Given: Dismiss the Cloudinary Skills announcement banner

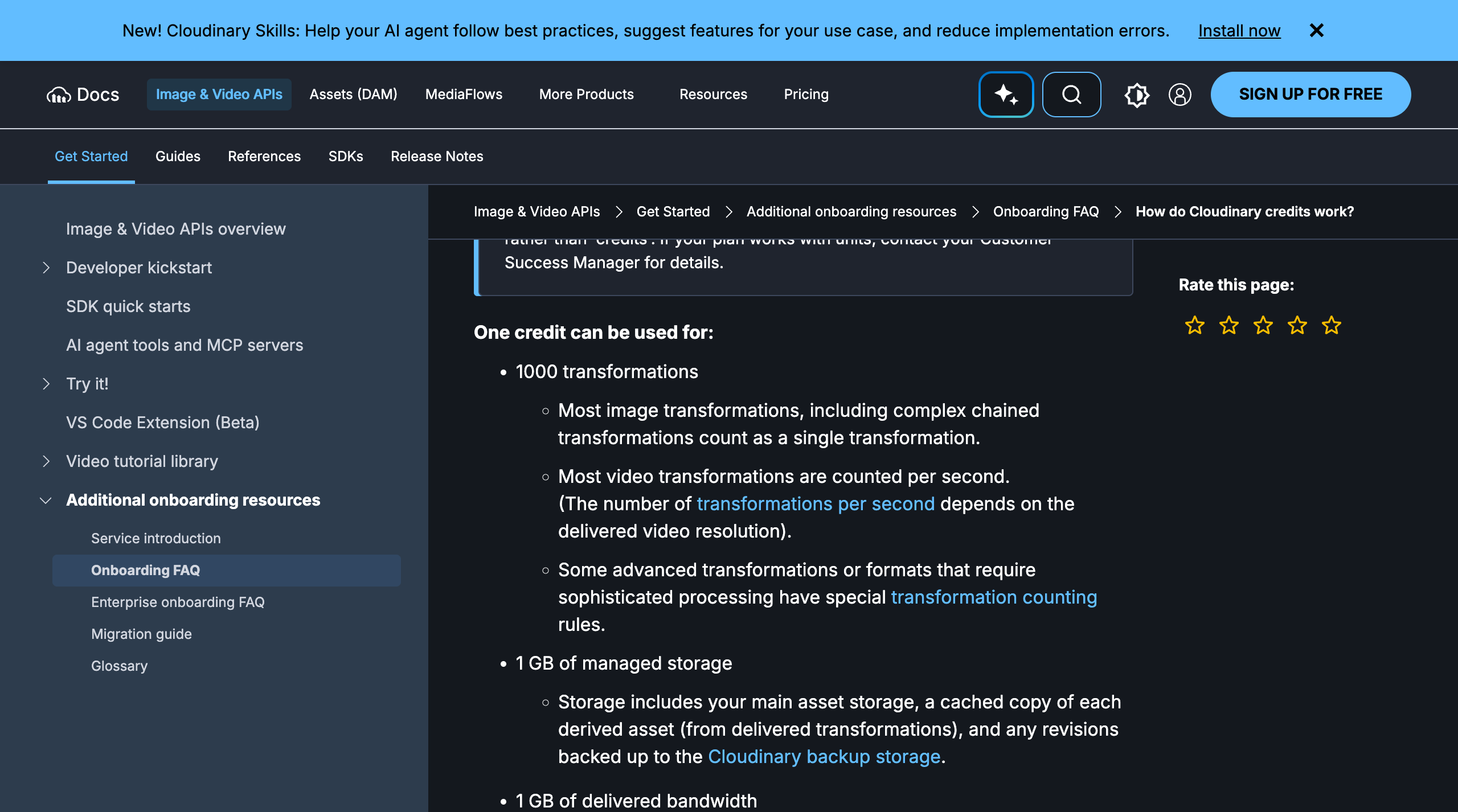Looking at the screenshot, I should click(x=1317, y=30).
